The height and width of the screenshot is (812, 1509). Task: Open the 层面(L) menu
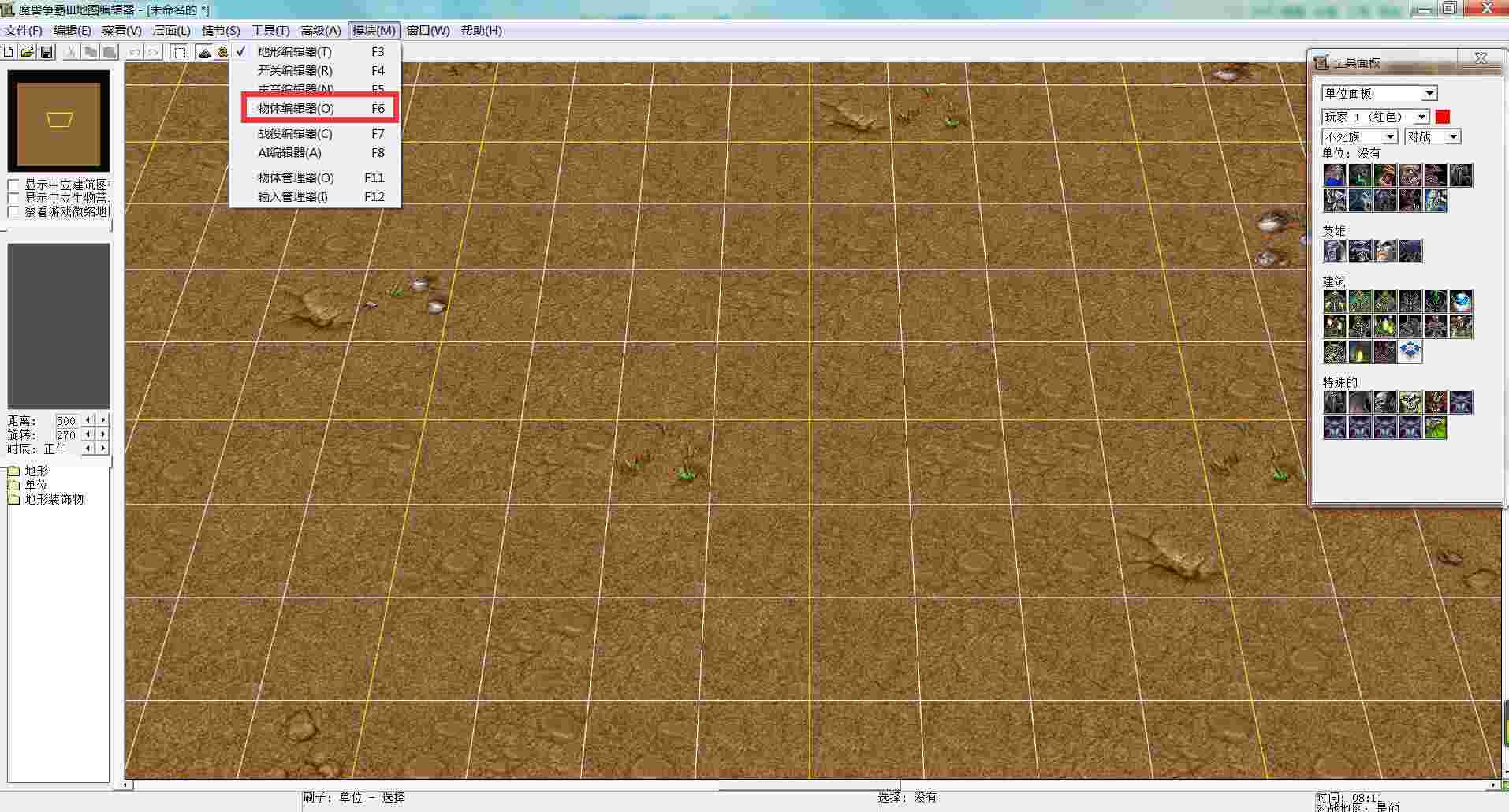click(171, 31)
